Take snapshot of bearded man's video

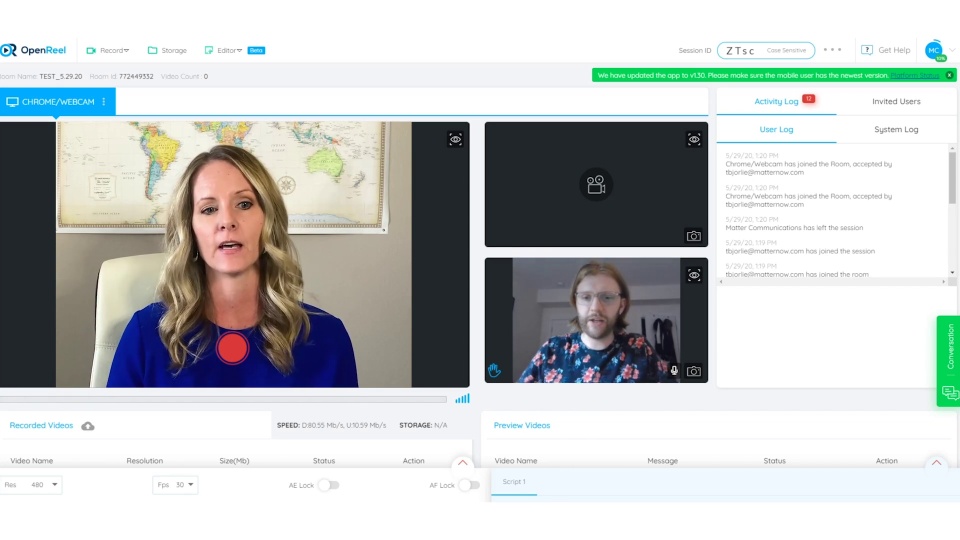click(694, 371)
